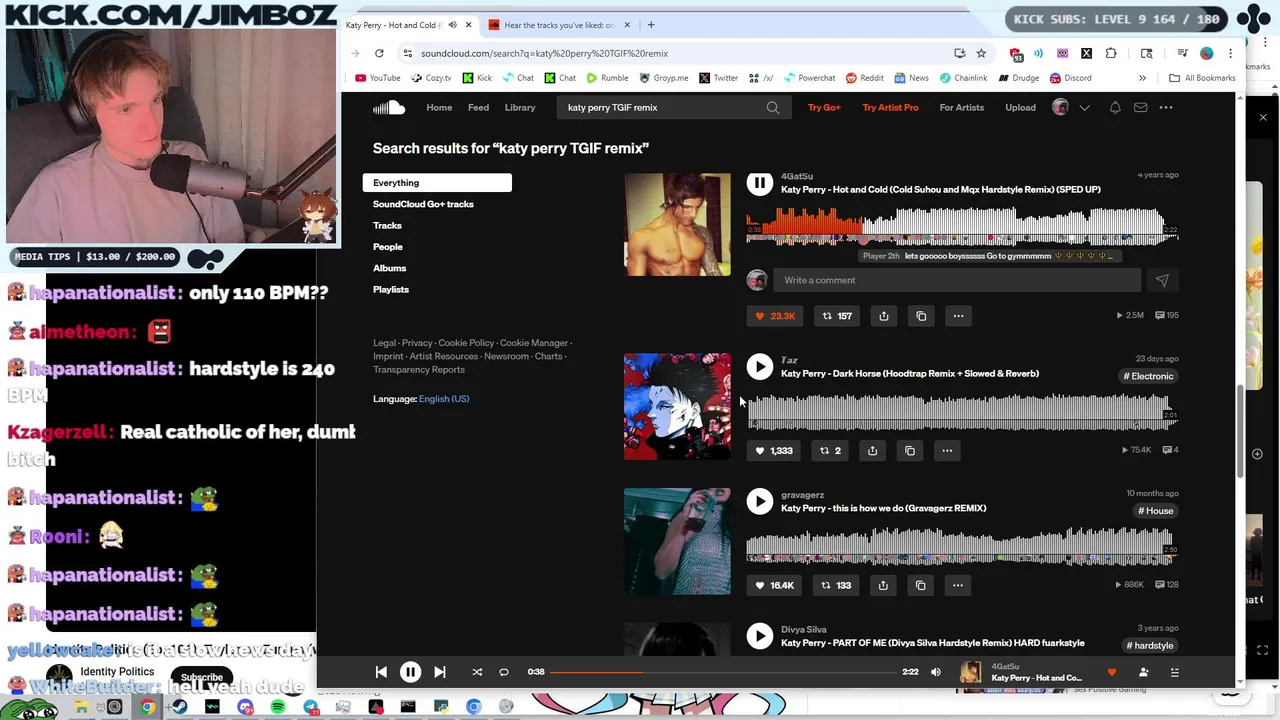Open the For Artists page
Viewport: 1280px width, 720px height.
tap(961, 107)
